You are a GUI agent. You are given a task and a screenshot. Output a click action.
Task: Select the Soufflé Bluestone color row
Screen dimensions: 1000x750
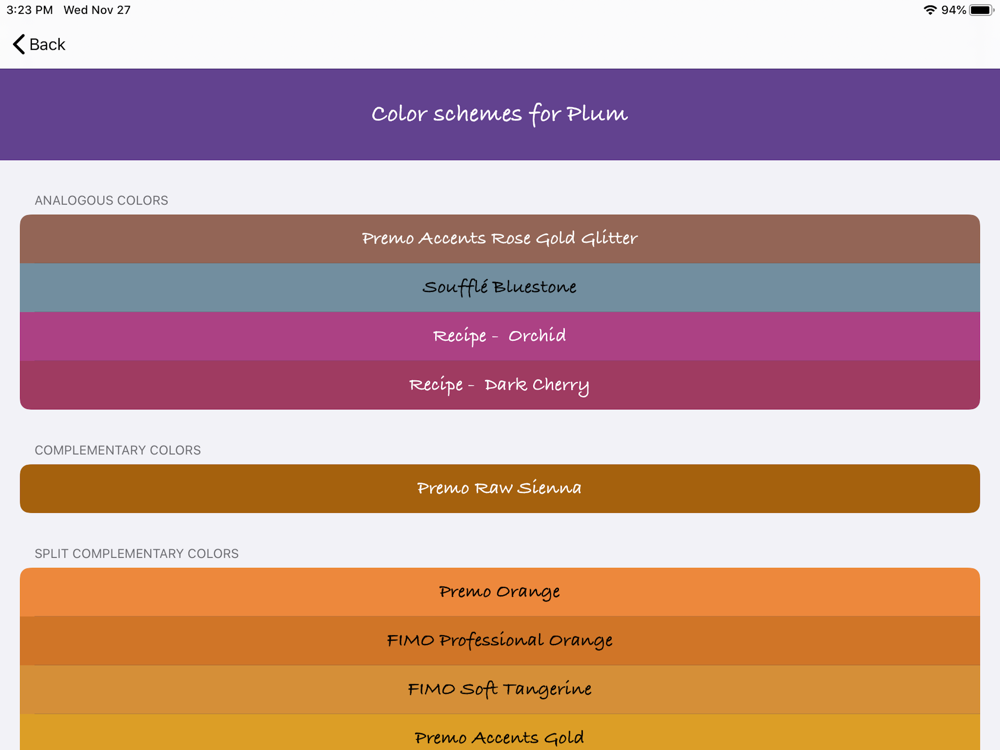point(500,288)
